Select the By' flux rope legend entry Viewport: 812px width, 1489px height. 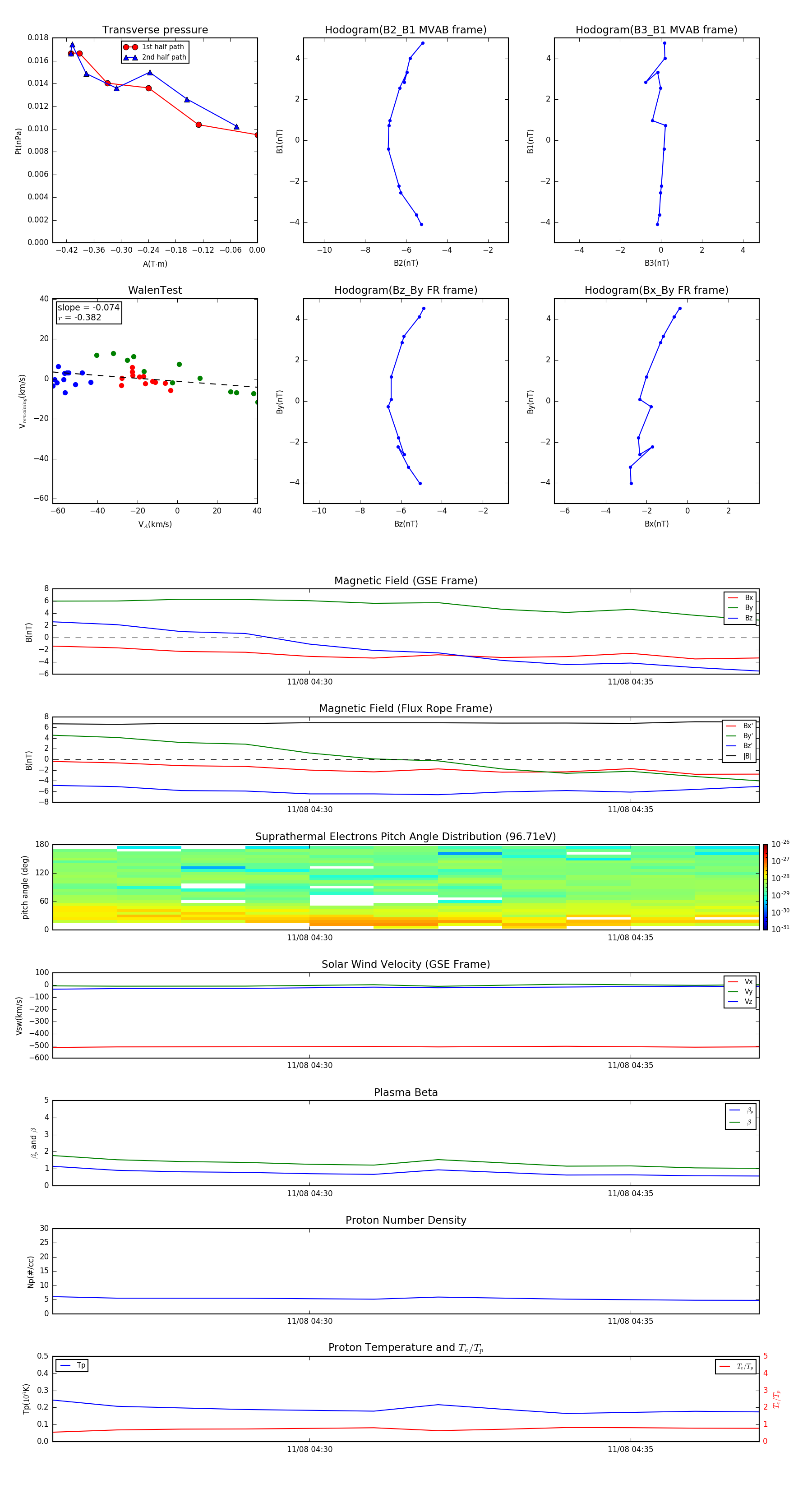pos(739,736)
